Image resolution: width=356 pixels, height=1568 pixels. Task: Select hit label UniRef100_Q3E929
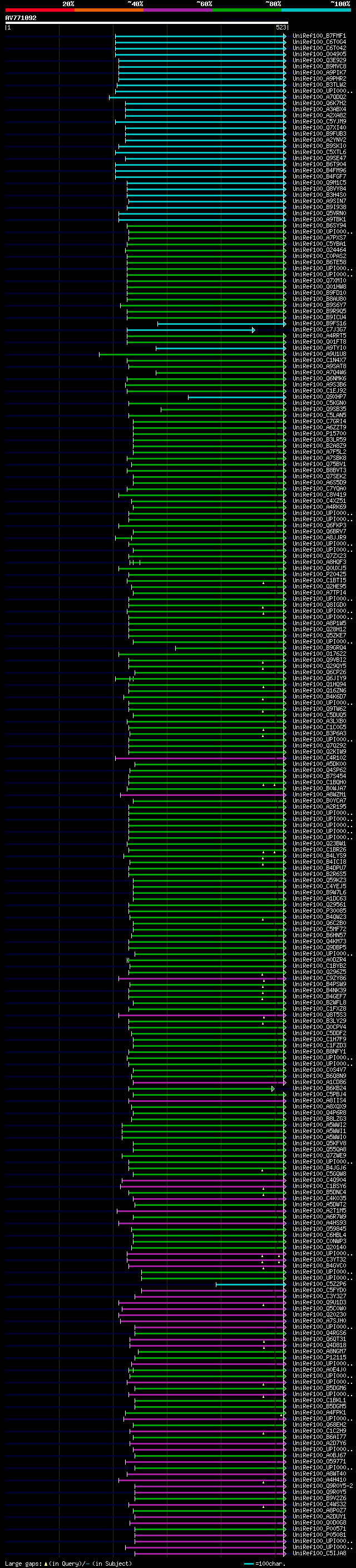tap(319, 60)
